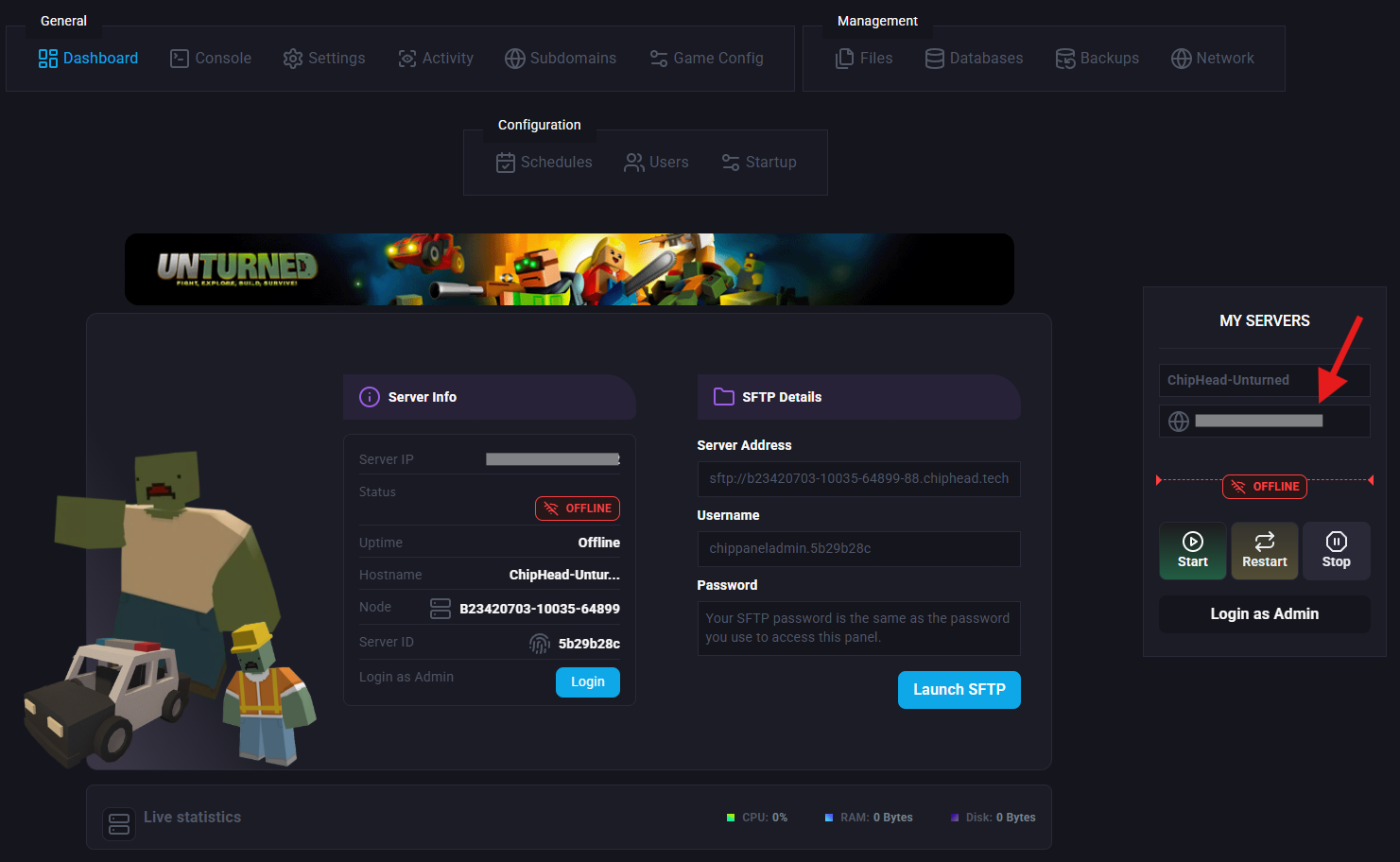Click the globe icon under ChipHead-Unturned
Screen dimensions: 1400x862
[x=1179, y=422]
